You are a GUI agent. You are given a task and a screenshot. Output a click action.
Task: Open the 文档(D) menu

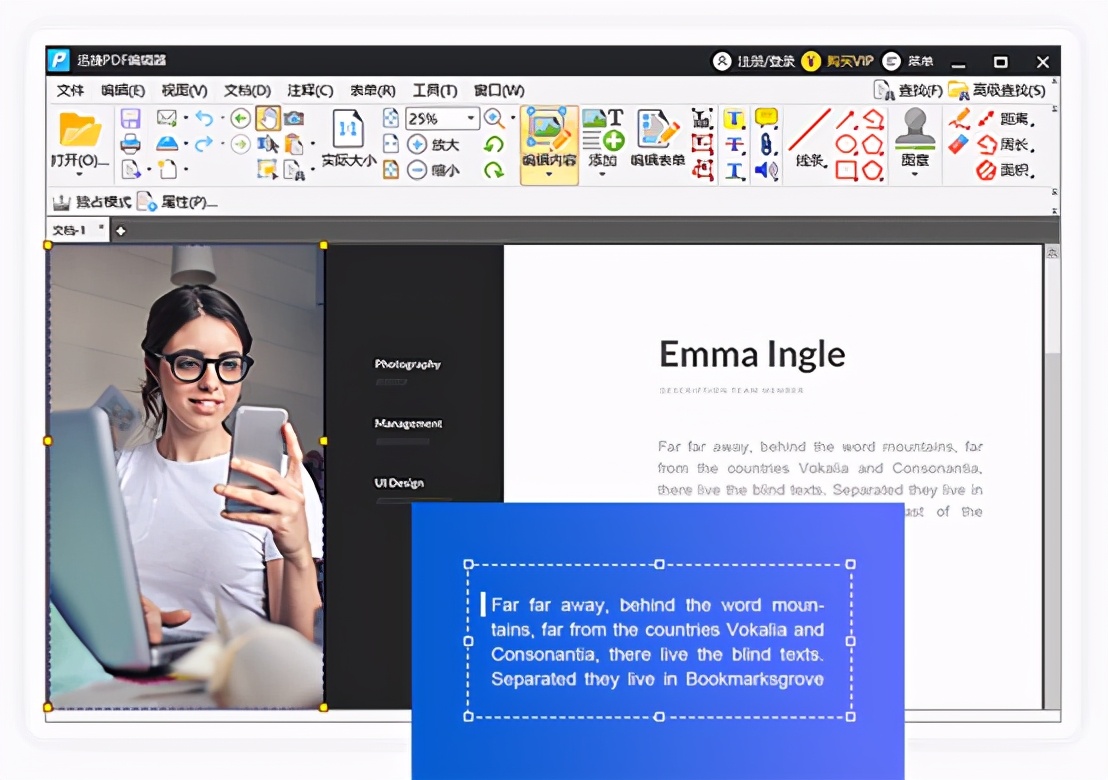coord(247,90)
